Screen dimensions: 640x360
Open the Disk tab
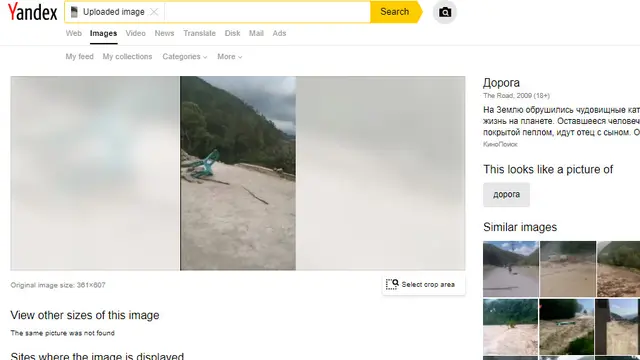232,33
